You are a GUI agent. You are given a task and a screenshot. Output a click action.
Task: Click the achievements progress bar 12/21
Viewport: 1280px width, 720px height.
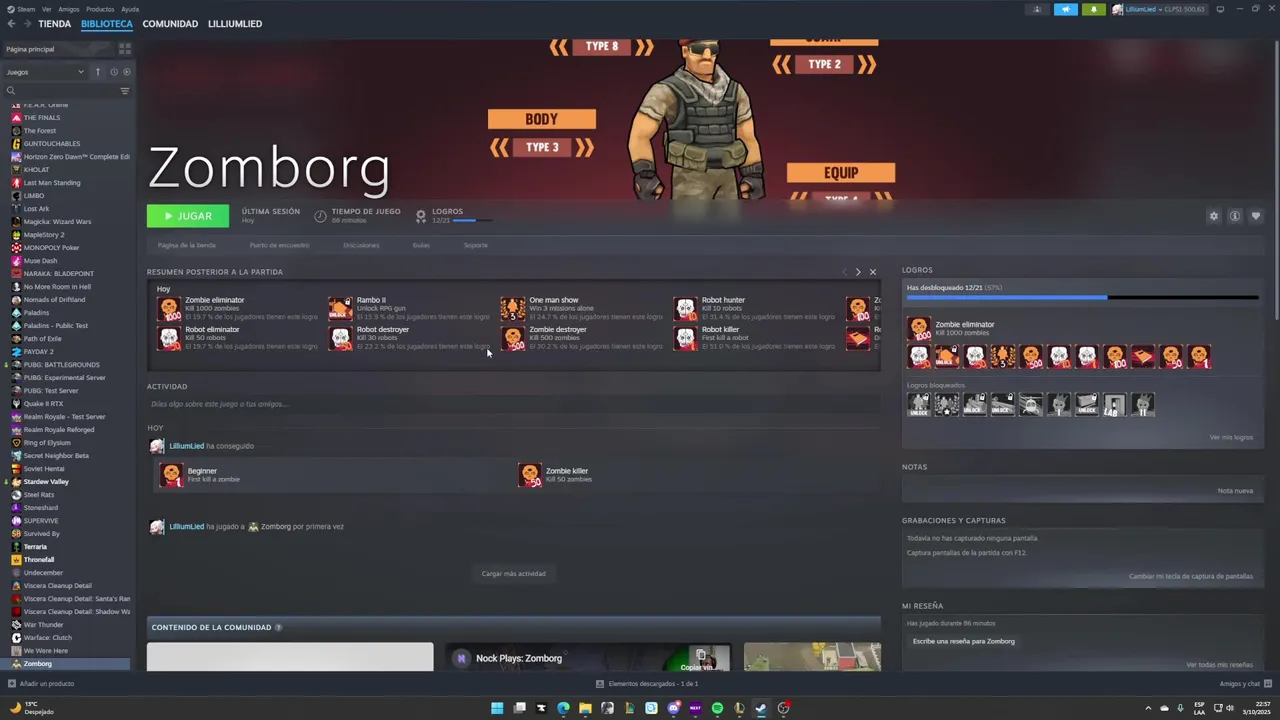[x=1082, y=297]
